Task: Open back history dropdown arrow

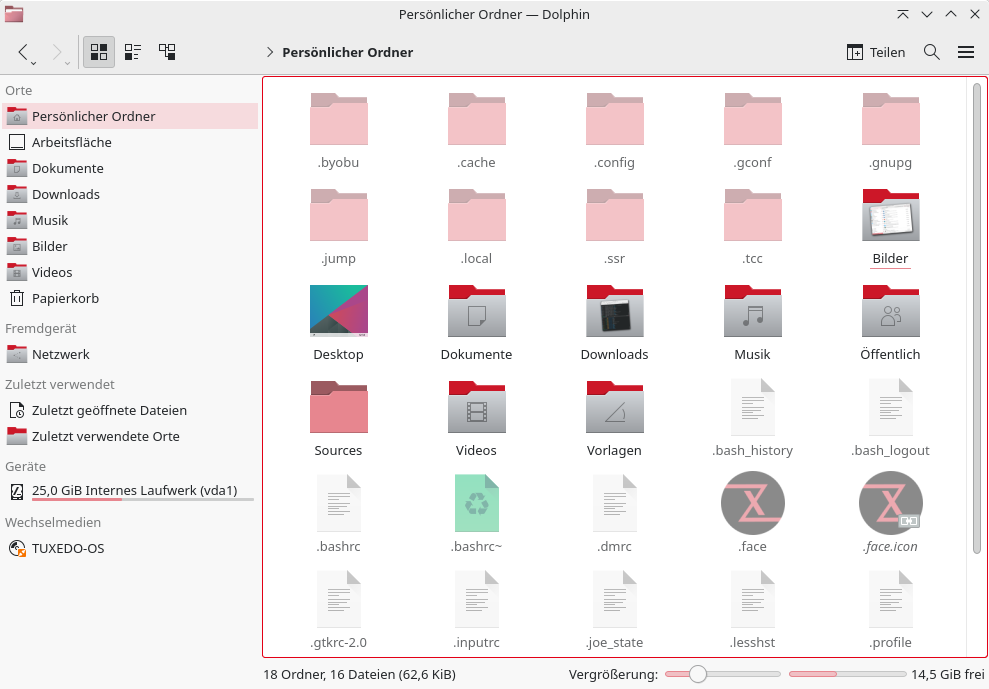Action: click(x=33, y=63)
